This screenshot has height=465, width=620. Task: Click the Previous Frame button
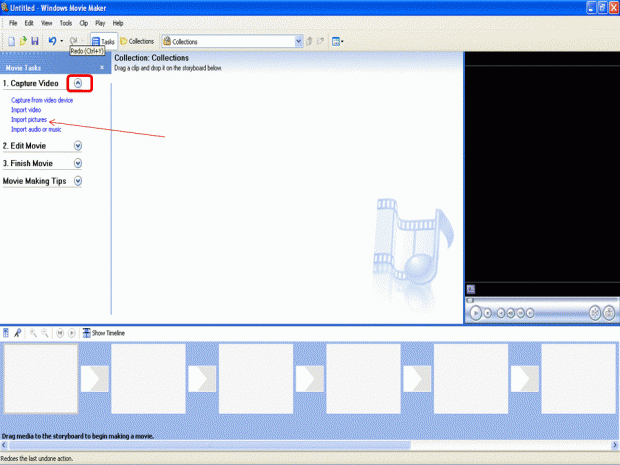(510, 313)
